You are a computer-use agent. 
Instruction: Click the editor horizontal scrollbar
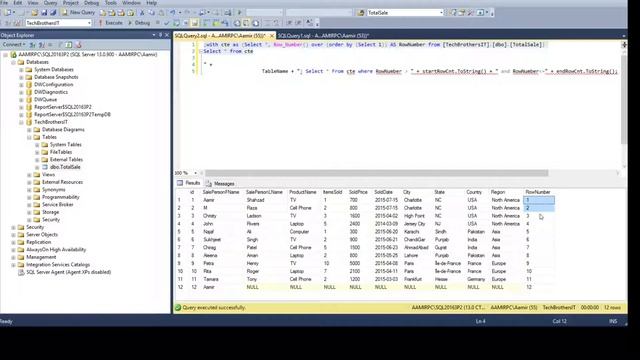[x=376, y=173]
